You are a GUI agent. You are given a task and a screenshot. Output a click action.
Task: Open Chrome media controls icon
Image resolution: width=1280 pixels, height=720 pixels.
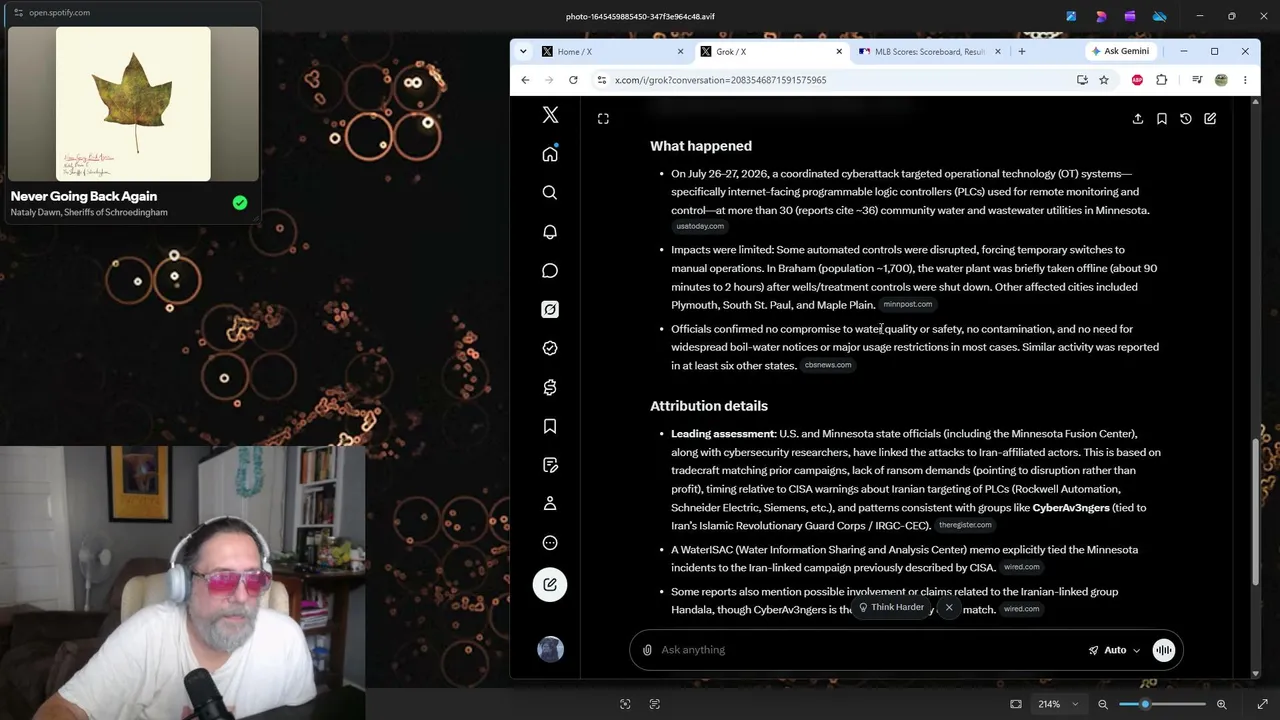tap(1197, 80)
